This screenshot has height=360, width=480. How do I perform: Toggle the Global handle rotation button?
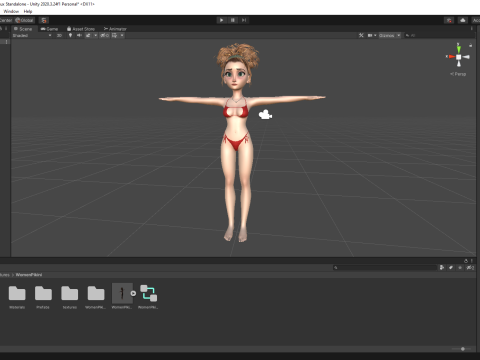[x=24, y=20]
